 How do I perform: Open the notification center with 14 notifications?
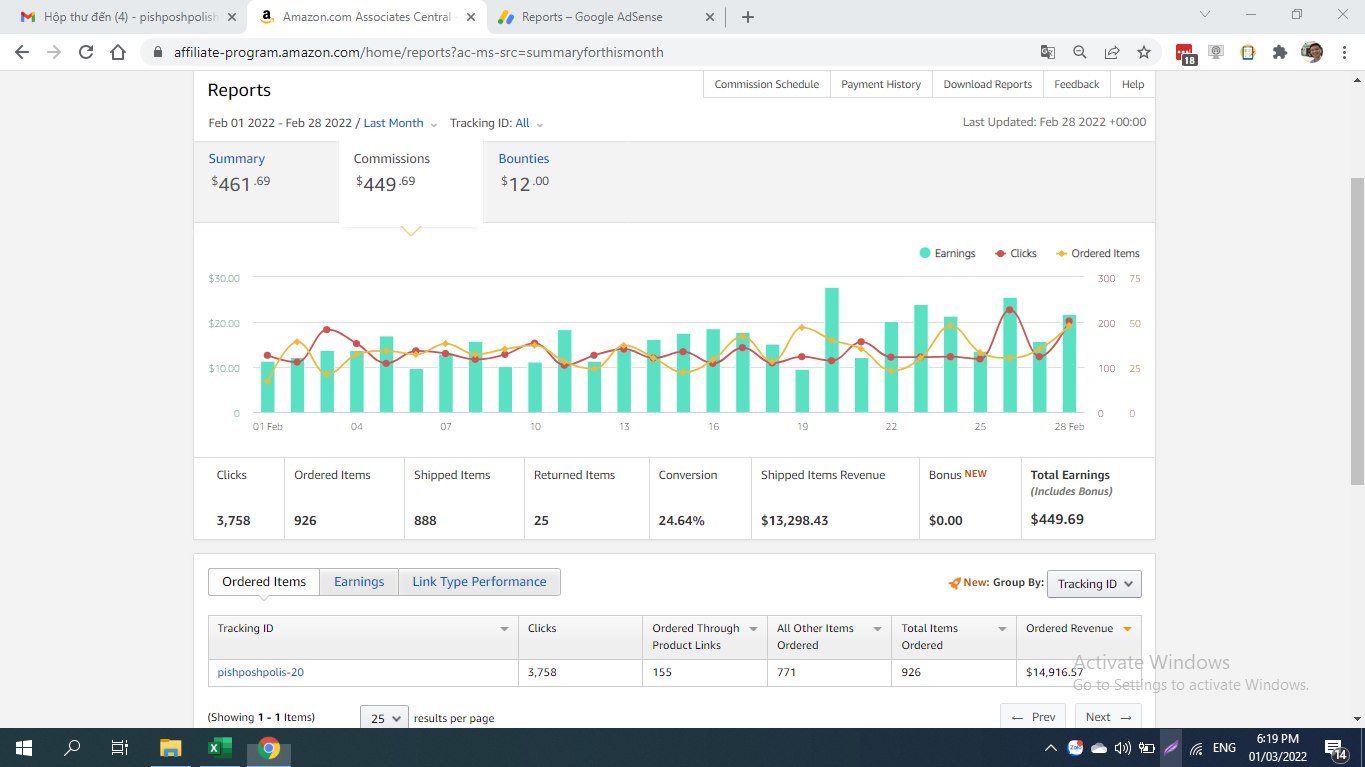coord(1336,747)
